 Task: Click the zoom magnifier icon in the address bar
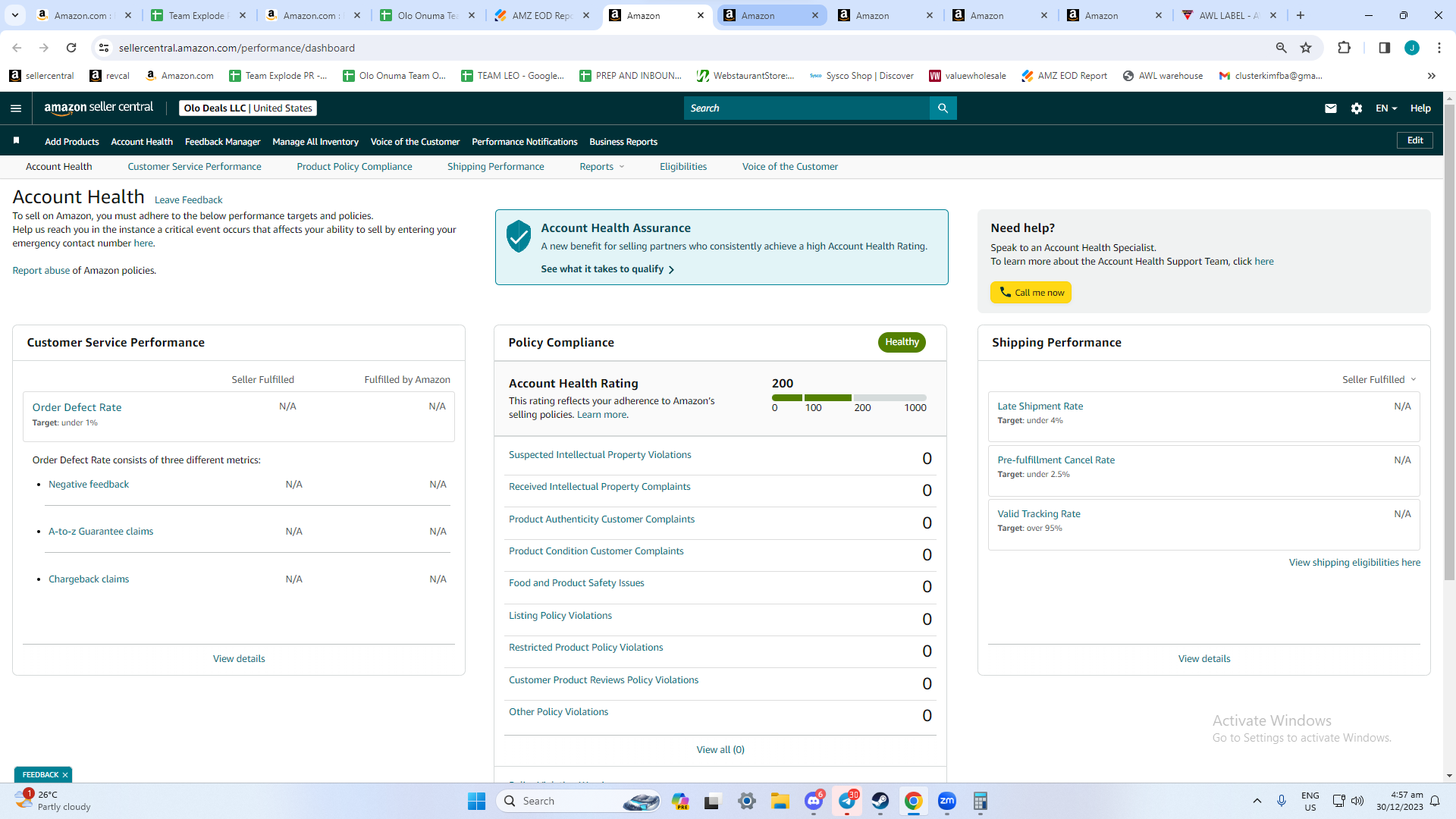pos(1282,48)
